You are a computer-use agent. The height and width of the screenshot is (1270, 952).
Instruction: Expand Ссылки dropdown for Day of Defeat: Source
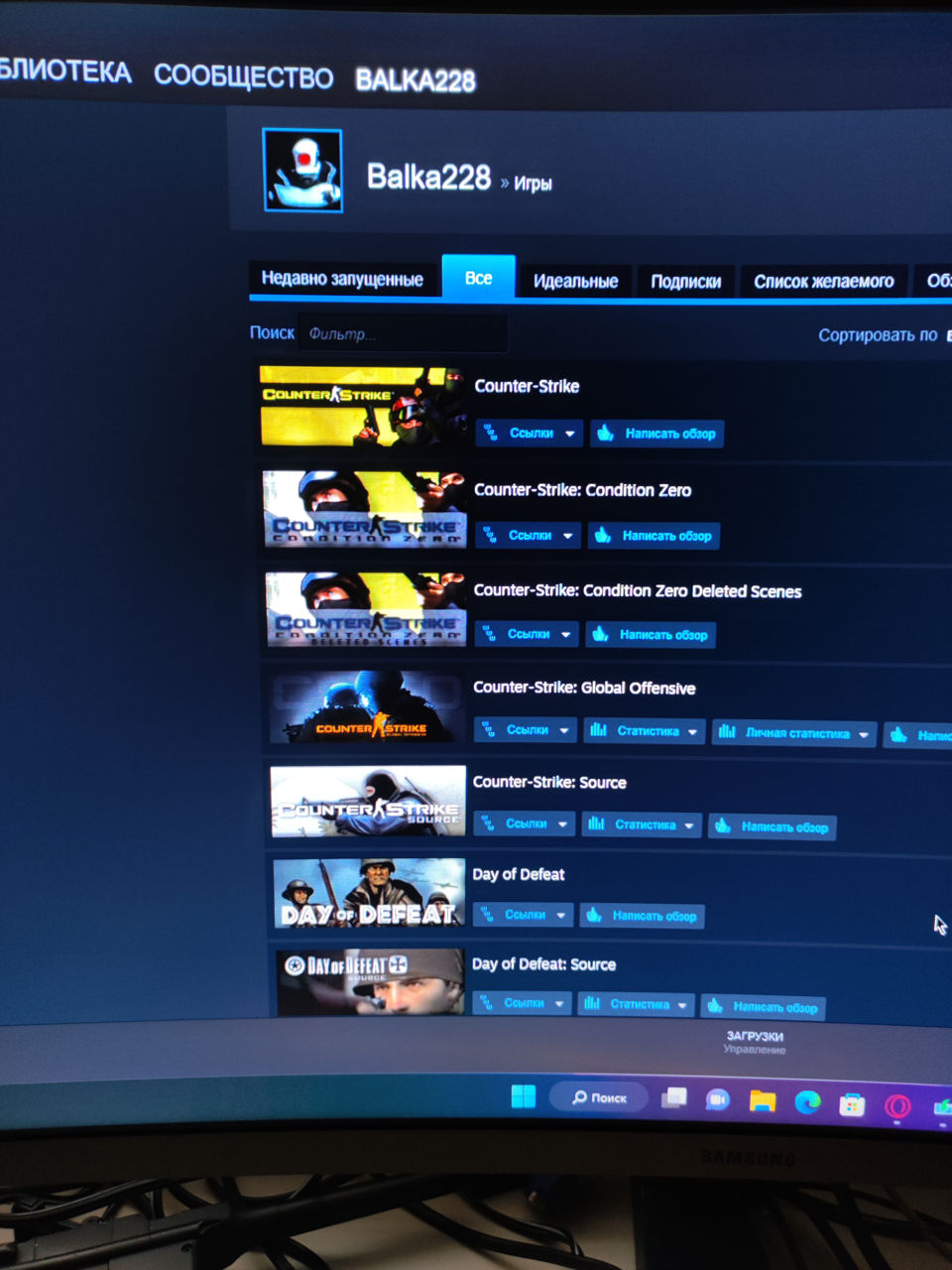[x=522, y=1003]
